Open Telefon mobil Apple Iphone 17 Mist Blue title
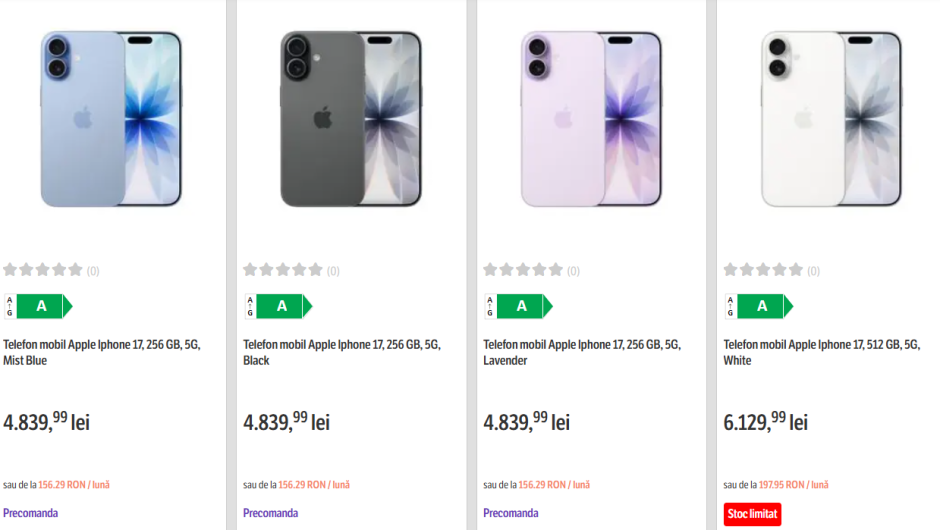 (x=102, y=352)
